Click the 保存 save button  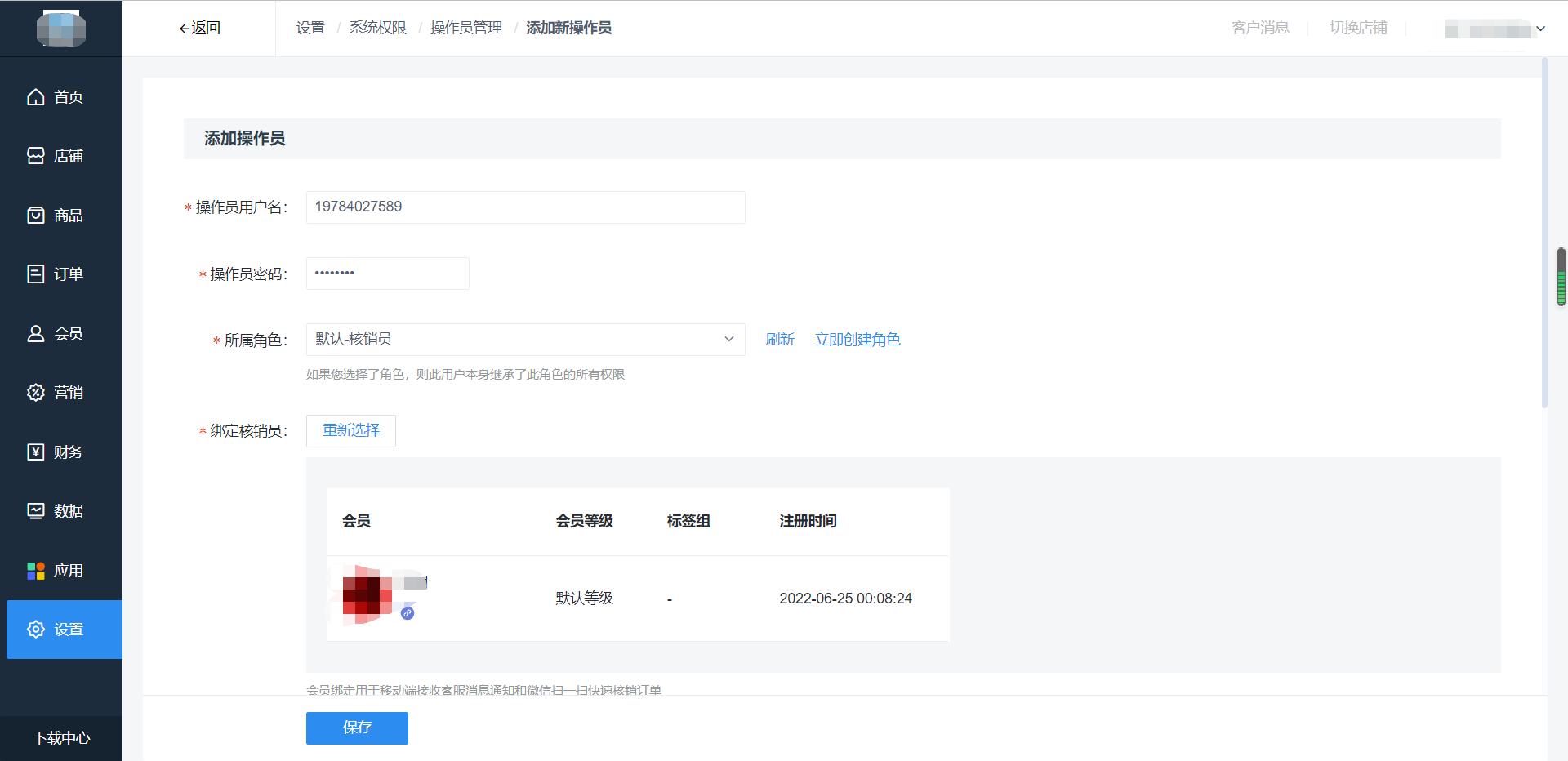357,728
